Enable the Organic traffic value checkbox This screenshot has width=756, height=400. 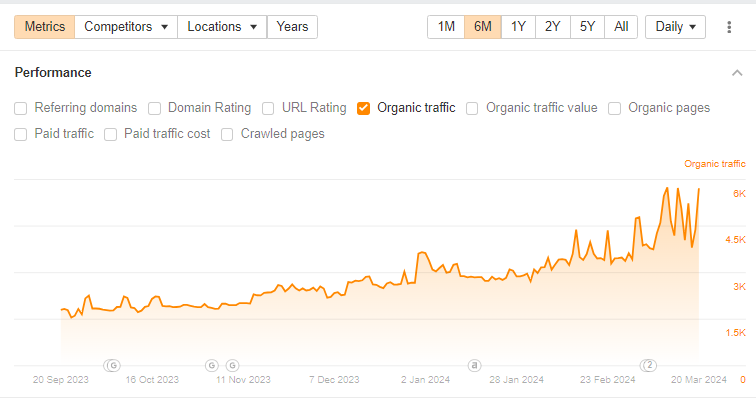coord(472,108)
